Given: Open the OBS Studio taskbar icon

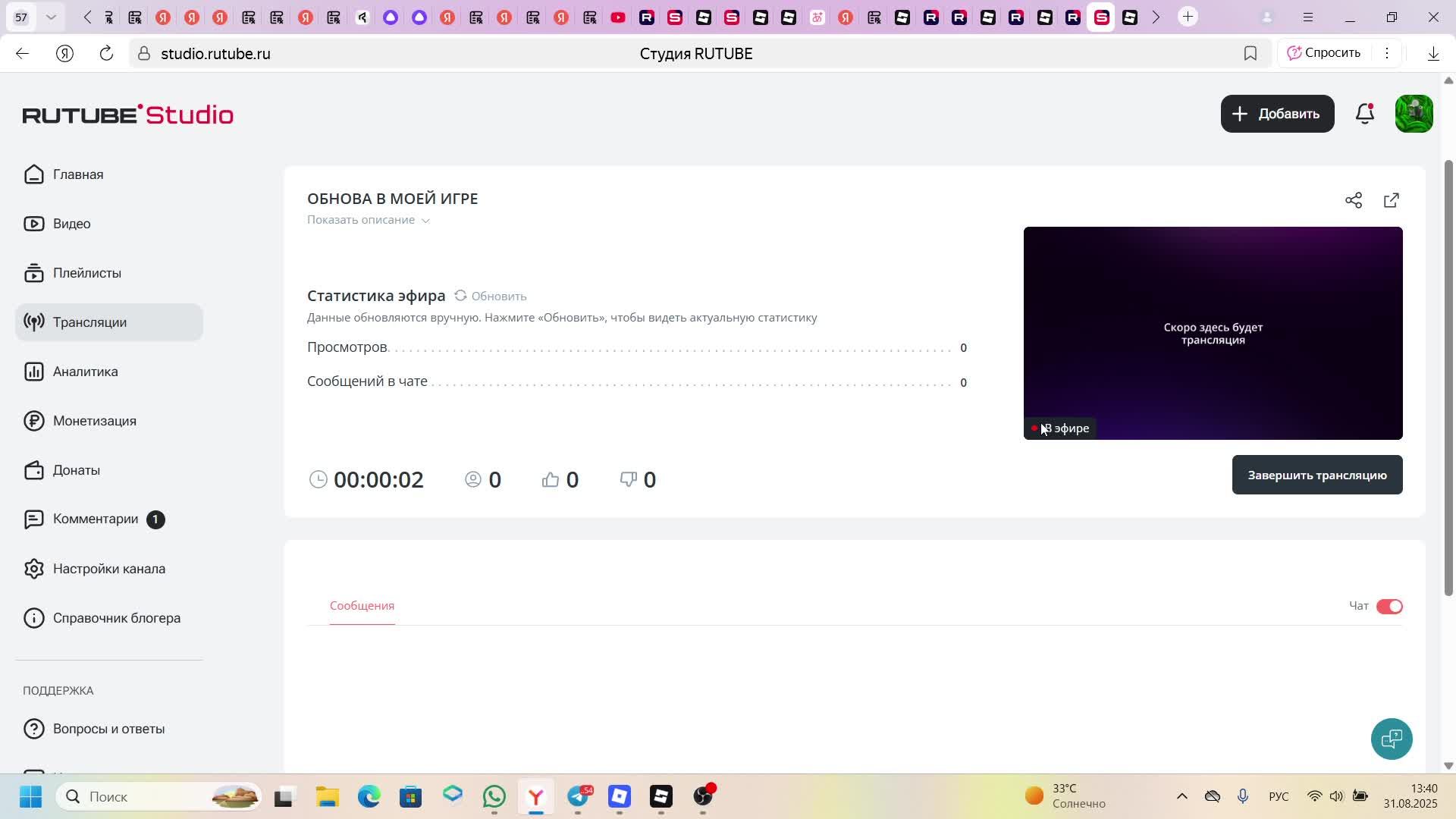Looking at the screenshot, I should [x=704, y=796].
